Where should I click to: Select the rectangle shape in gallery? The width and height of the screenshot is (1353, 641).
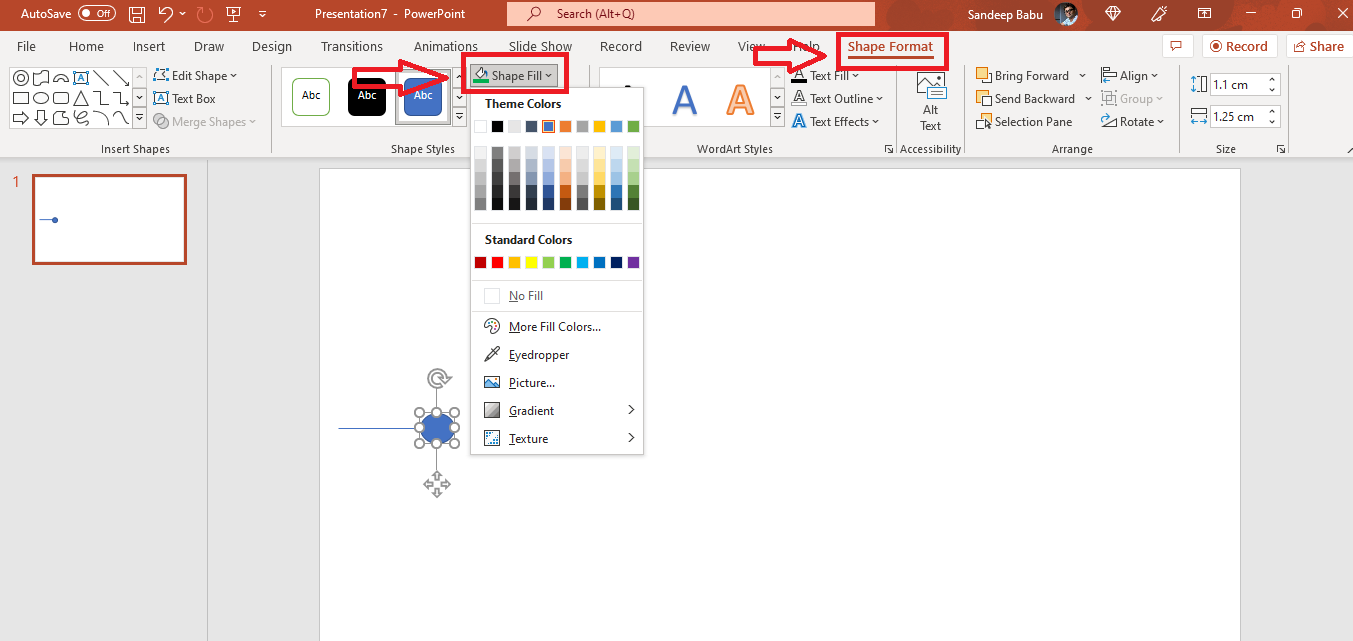tap(20, 98)
